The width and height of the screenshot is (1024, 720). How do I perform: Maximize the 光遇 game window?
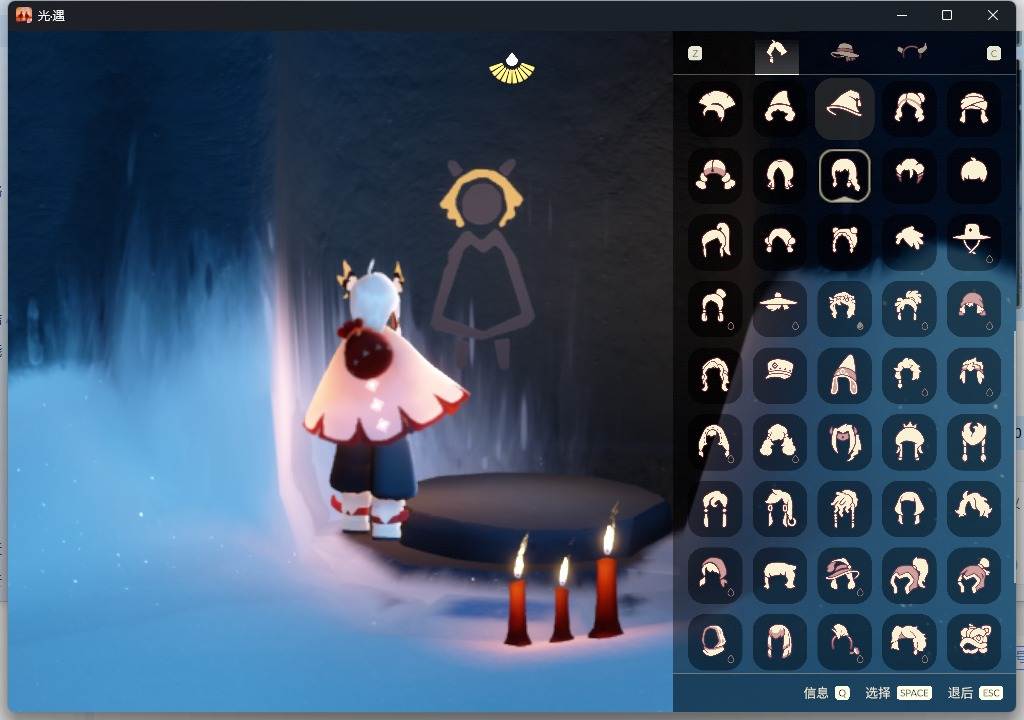(947, 15)
